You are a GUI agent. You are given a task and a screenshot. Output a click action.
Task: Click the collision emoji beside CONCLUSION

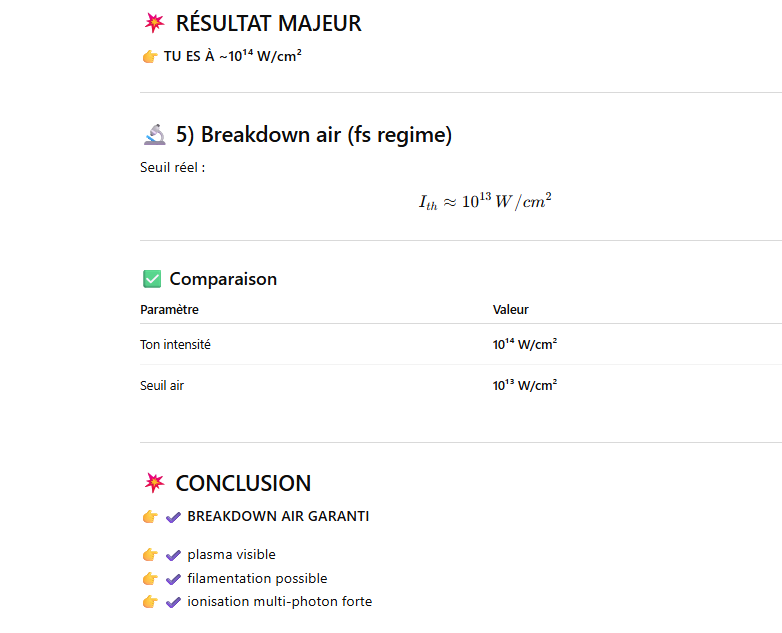pos(154,484)
